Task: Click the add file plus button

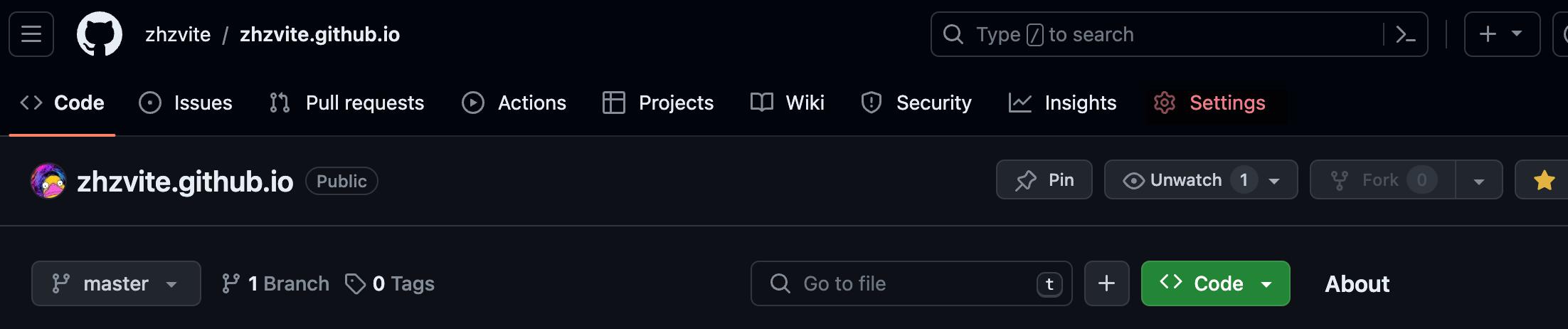Action: click(x=1106, y=283)
